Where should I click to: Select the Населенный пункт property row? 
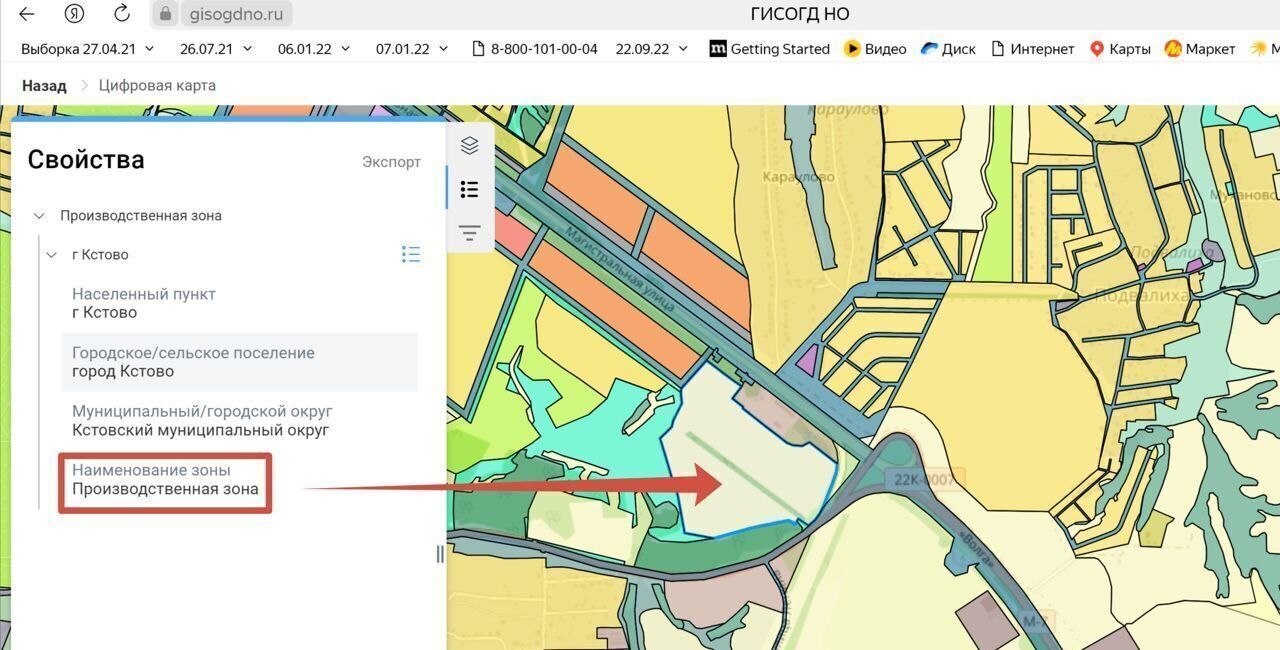tap(239, 303)
